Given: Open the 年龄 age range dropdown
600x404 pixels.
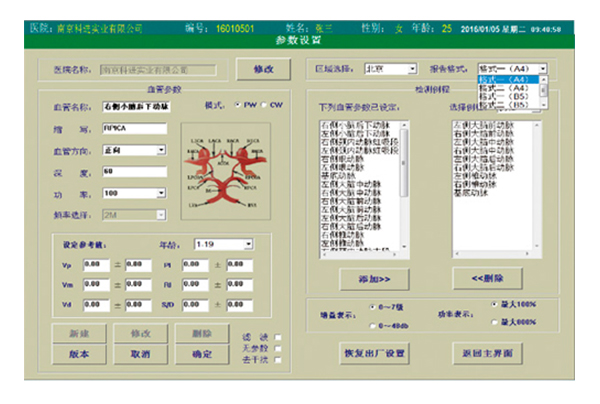Looking at the screenshot, I should 247,243.
